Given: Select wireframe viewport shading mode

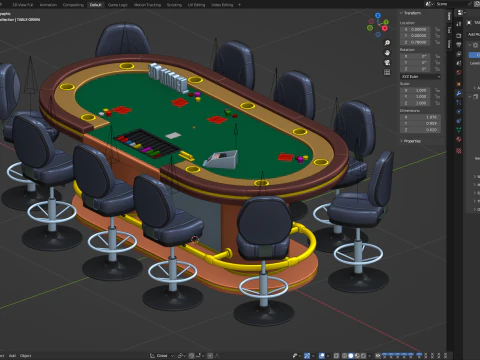Looking at the screenshot, I should (344, 356).
